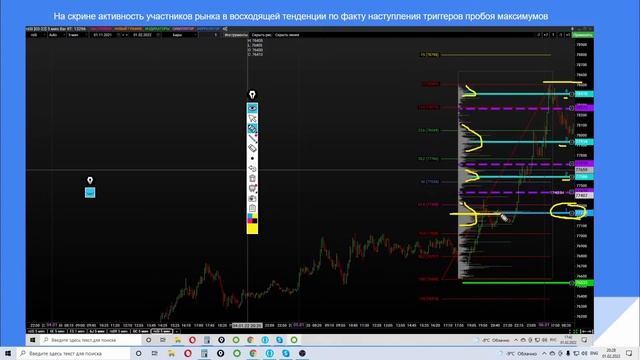Image resolution: width=640 pixels, height=360 pixels.
Task: Select the cursor pointer mode in drawing toolbar
Action: click(252, 118)
